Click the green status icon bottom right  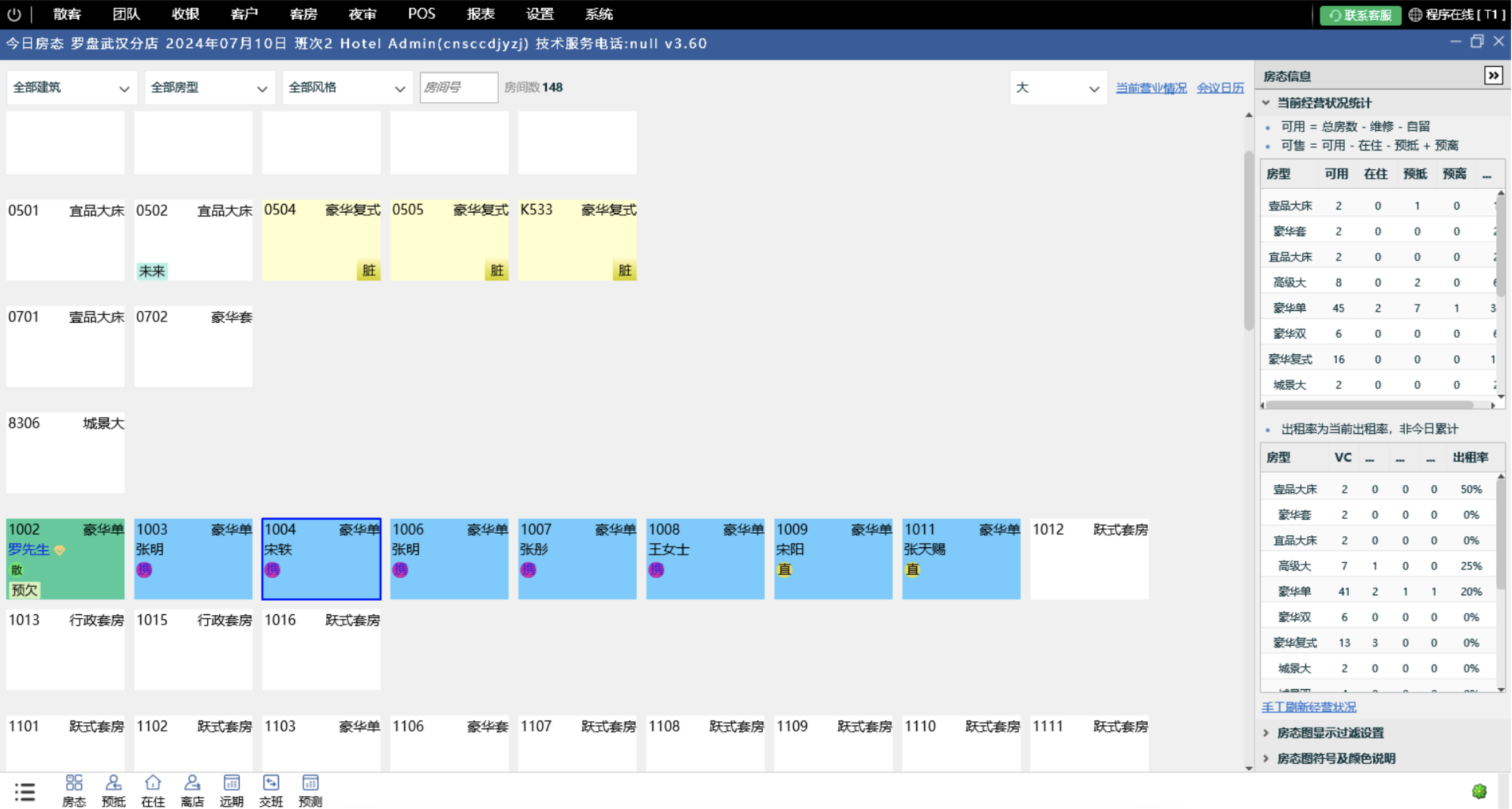coord(1479,791)
